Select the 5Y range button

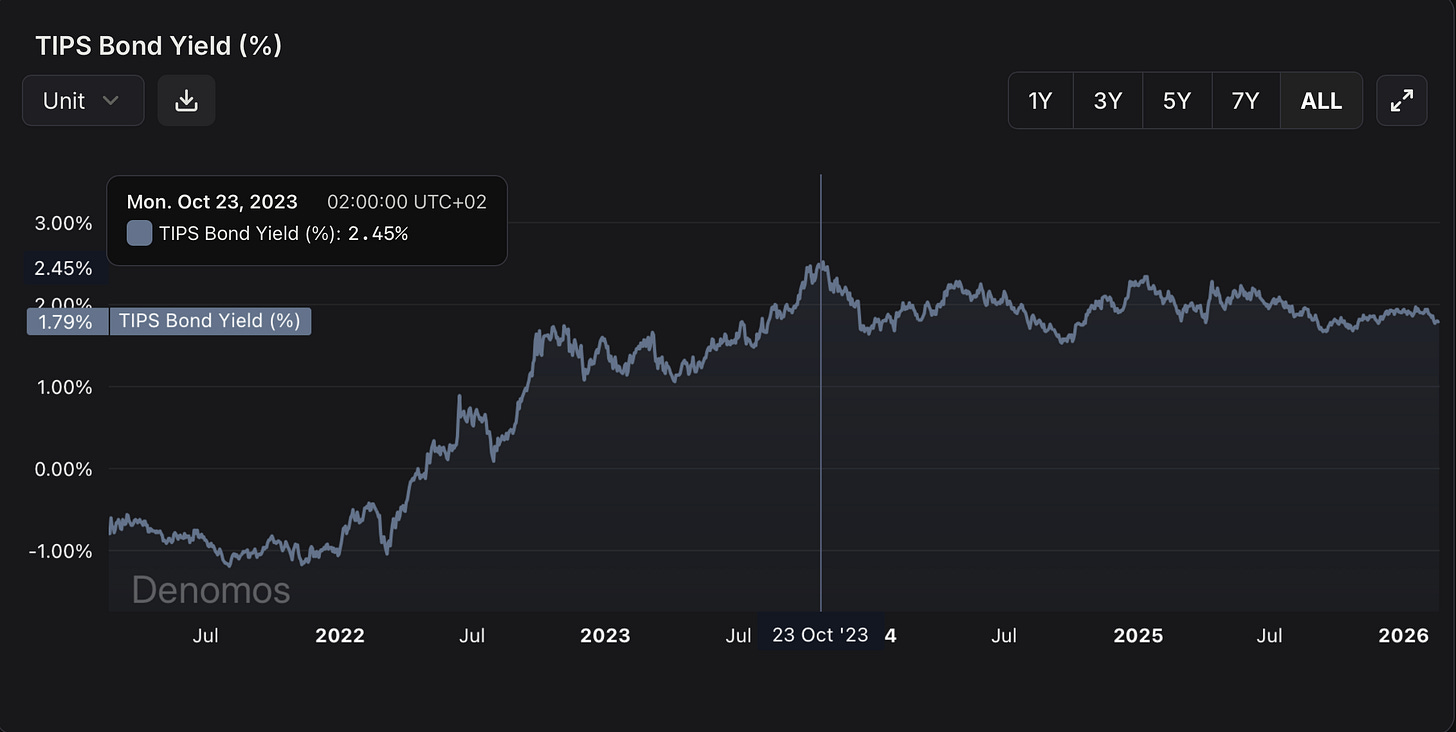pyautogui.click(x=1177, y=100)
